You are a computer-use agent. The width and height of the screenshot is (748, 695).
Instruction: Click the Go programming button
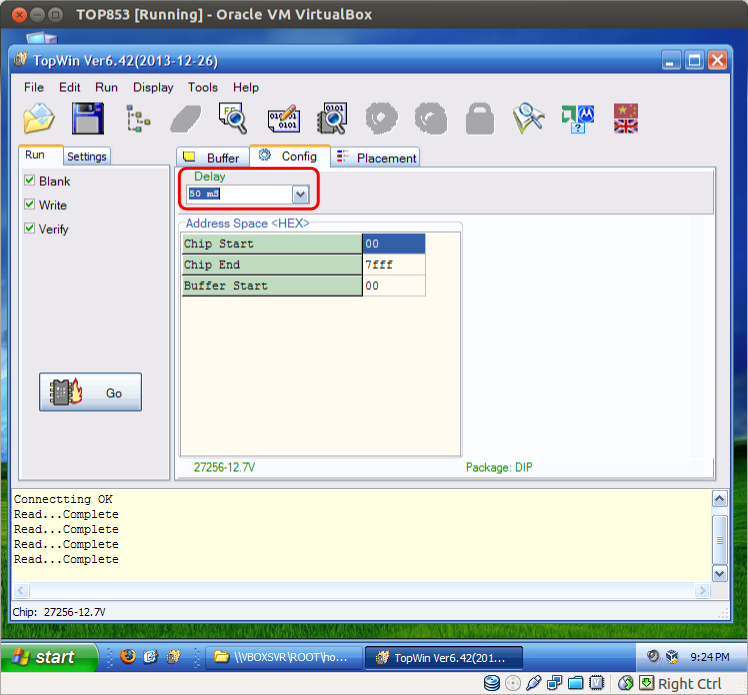point(91,392)
